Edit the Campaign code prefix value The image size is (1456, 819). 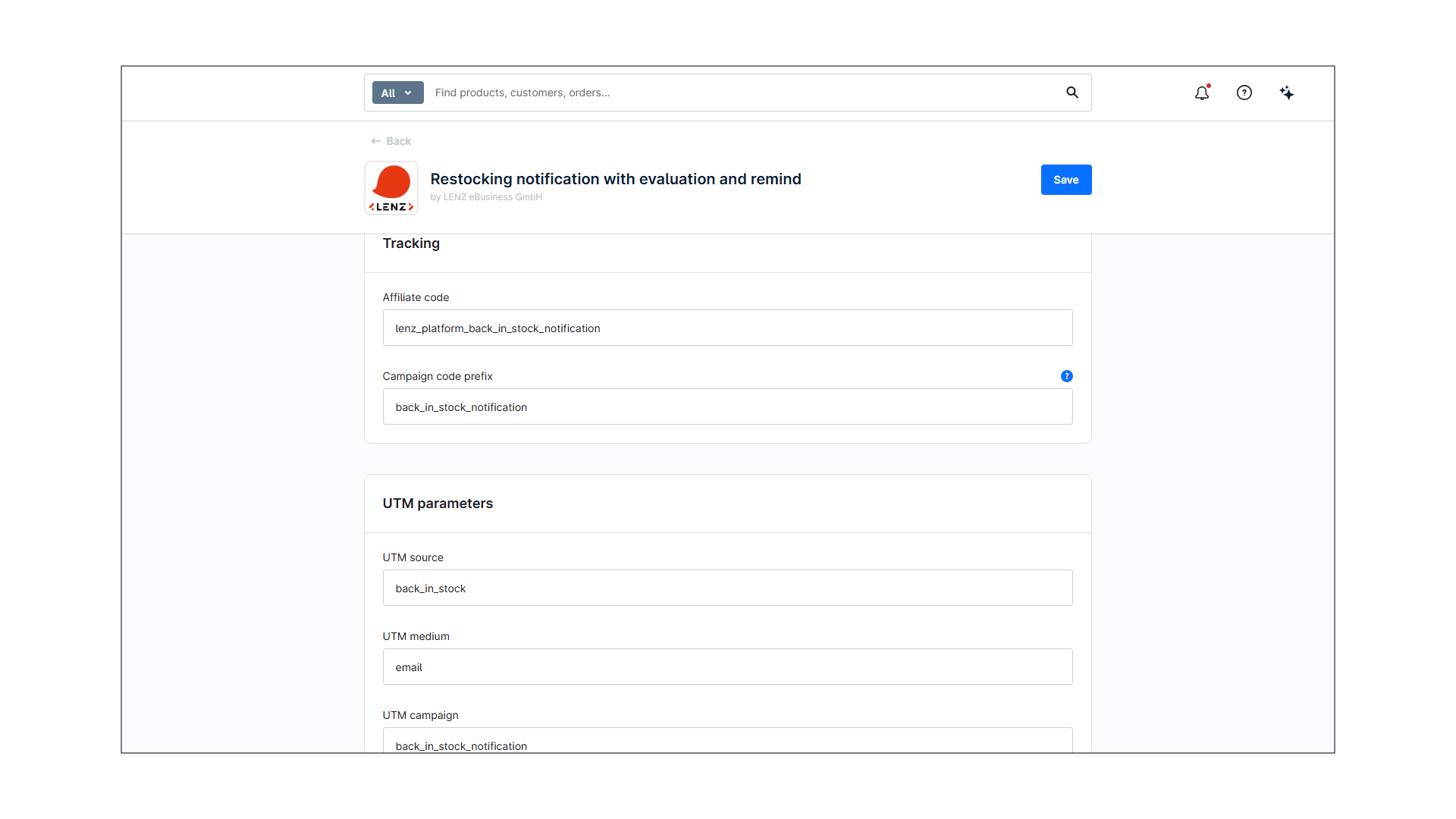[727, 406]
